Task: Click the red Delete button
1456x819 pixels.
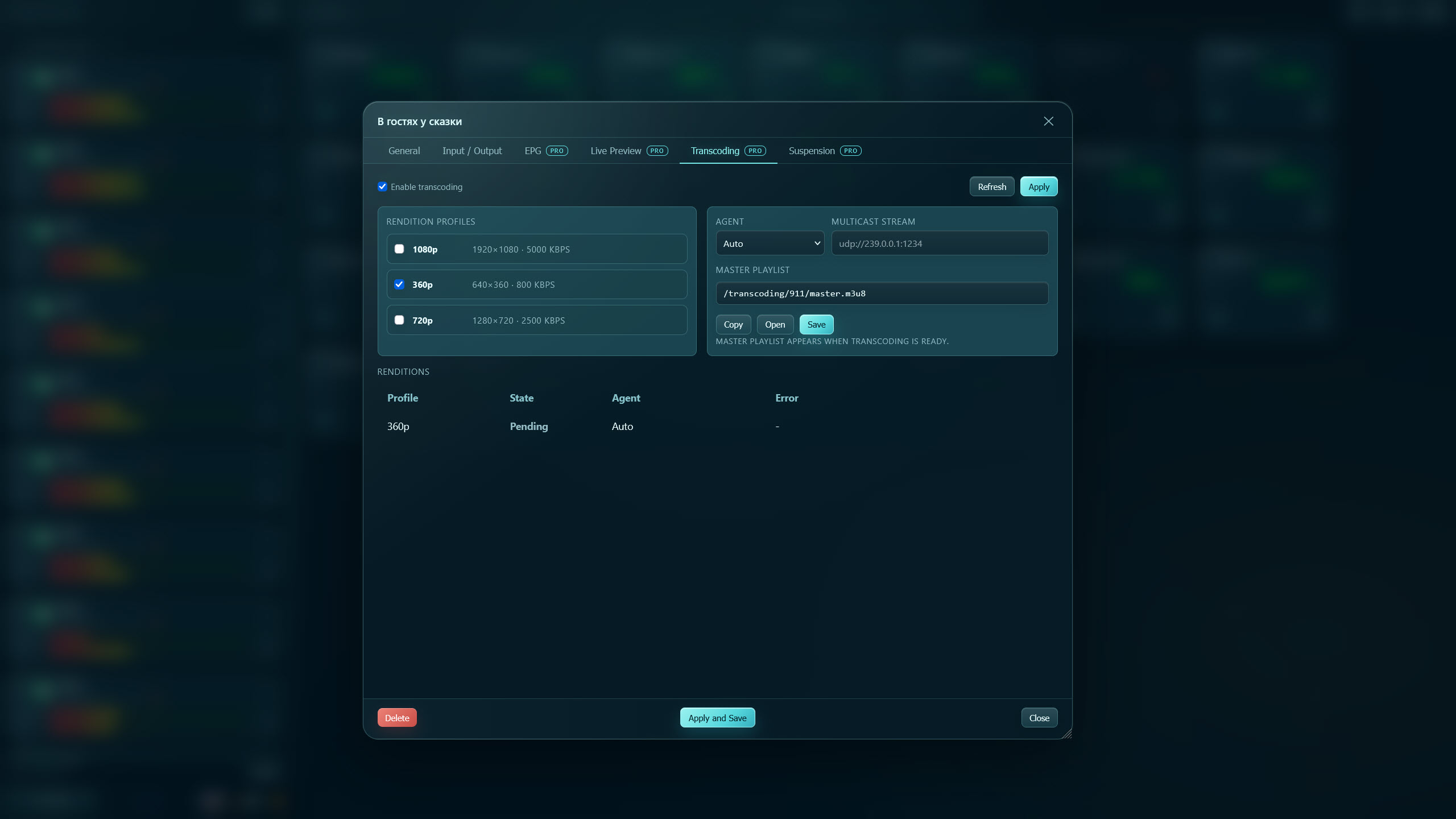Action: point(397,718)
